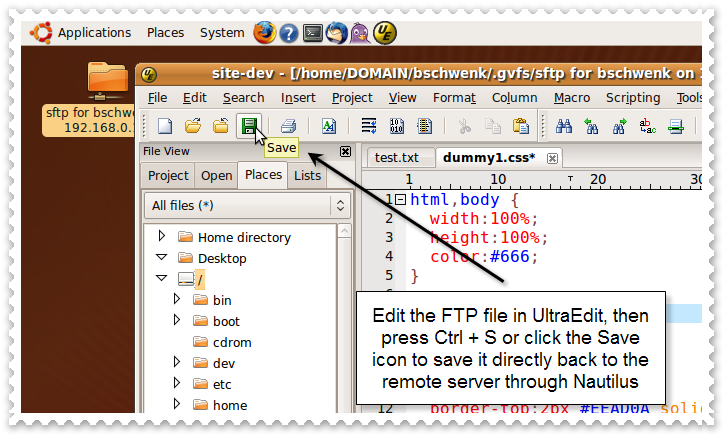Click the UltraEdit window title icon
723x434 pixels.
click(148, 74)
